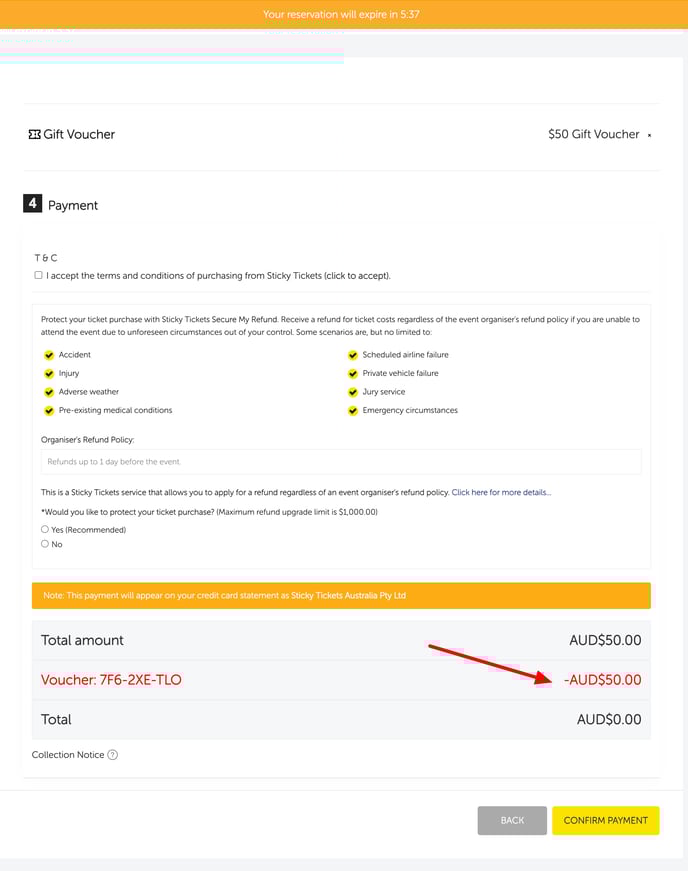Click the Jury service checkmark icon
Image resolution: width=688 pixels, height=871 pixels.
353,392
